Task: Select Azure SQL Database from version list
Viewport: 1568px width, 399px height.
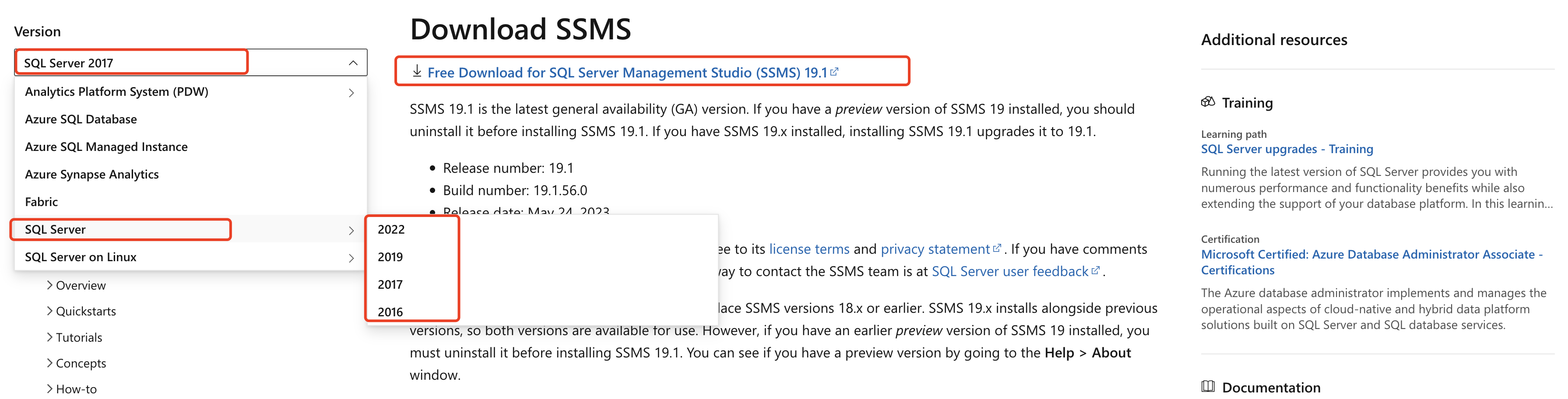Action: (x=81, y=119)
